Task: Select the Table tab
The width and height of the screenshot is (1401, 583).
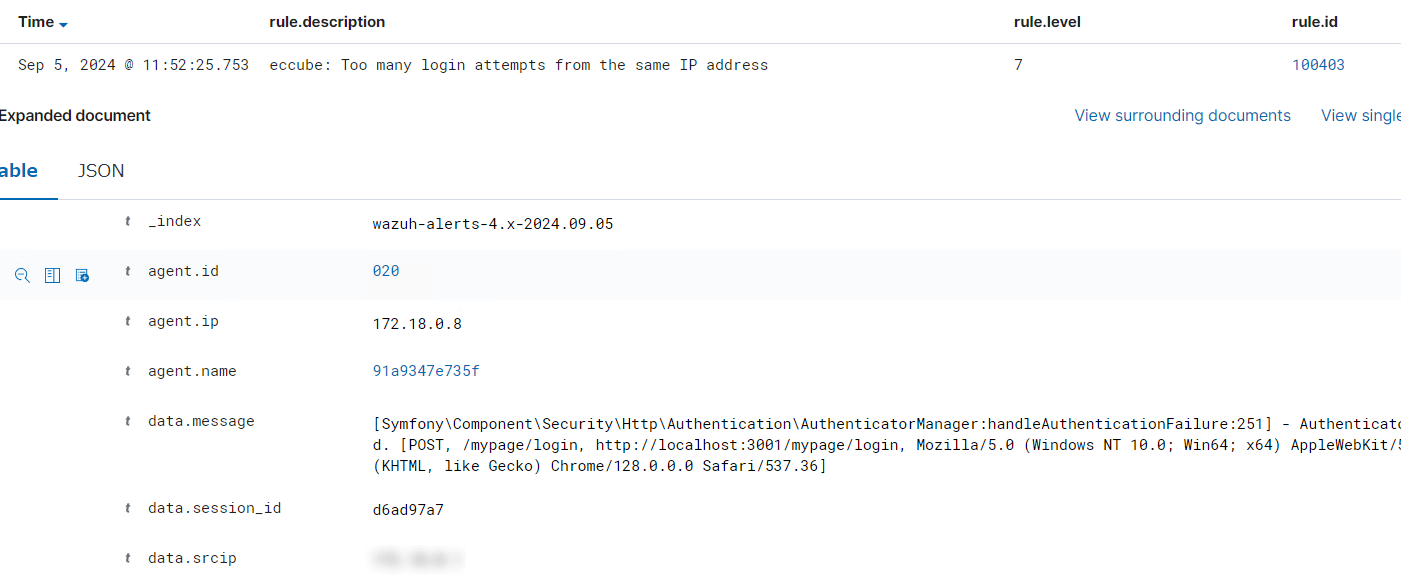Action: point(19,171)
